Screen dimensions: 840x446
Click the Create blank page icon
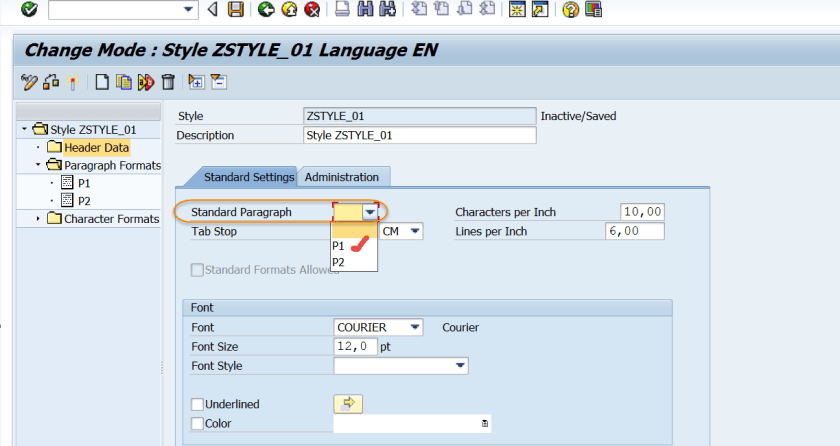coord(102,82)
